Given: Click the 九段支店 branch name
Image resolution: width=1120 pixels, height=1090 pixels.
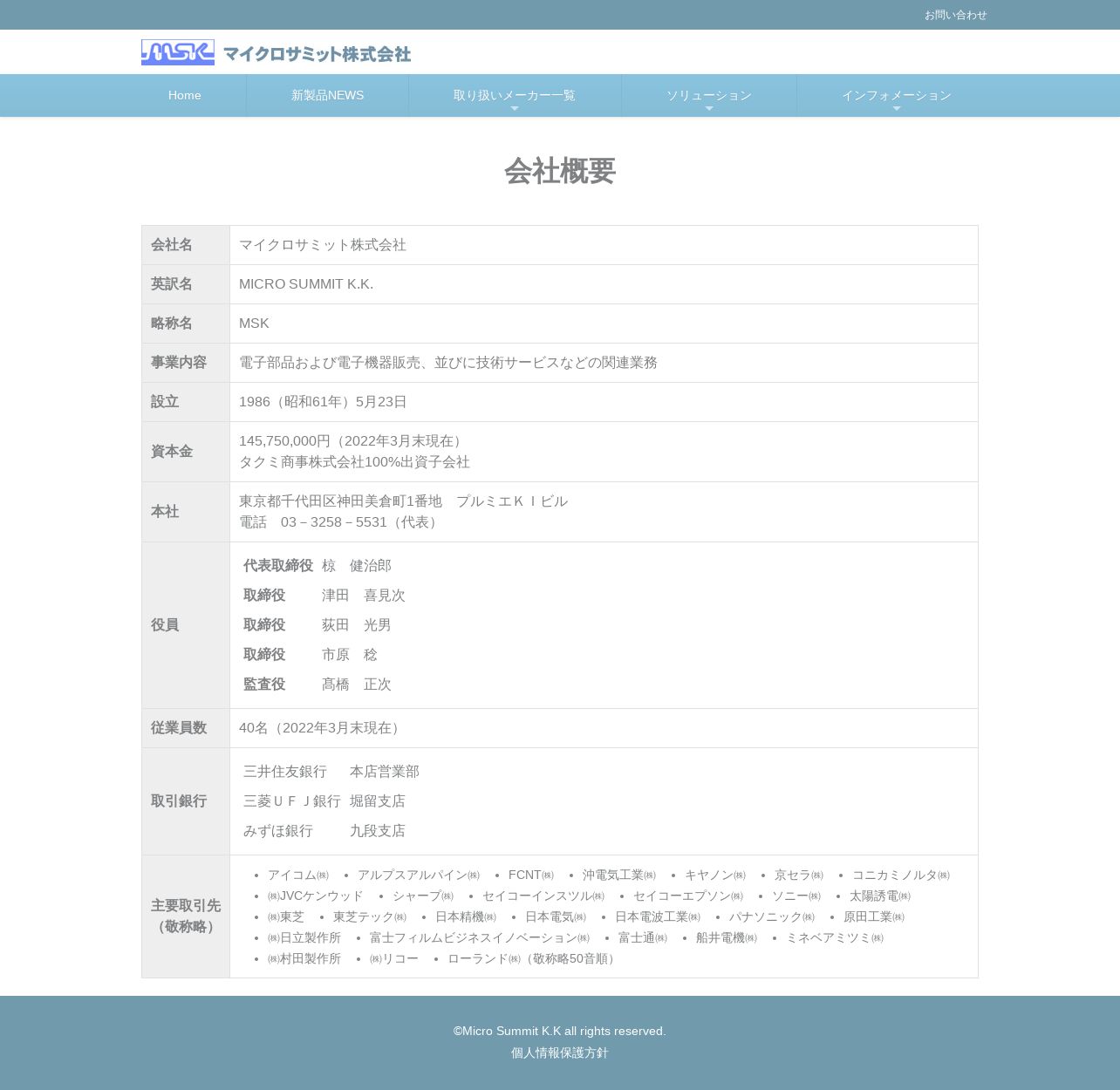Looking at the screenshot, I should coord(378,831).
